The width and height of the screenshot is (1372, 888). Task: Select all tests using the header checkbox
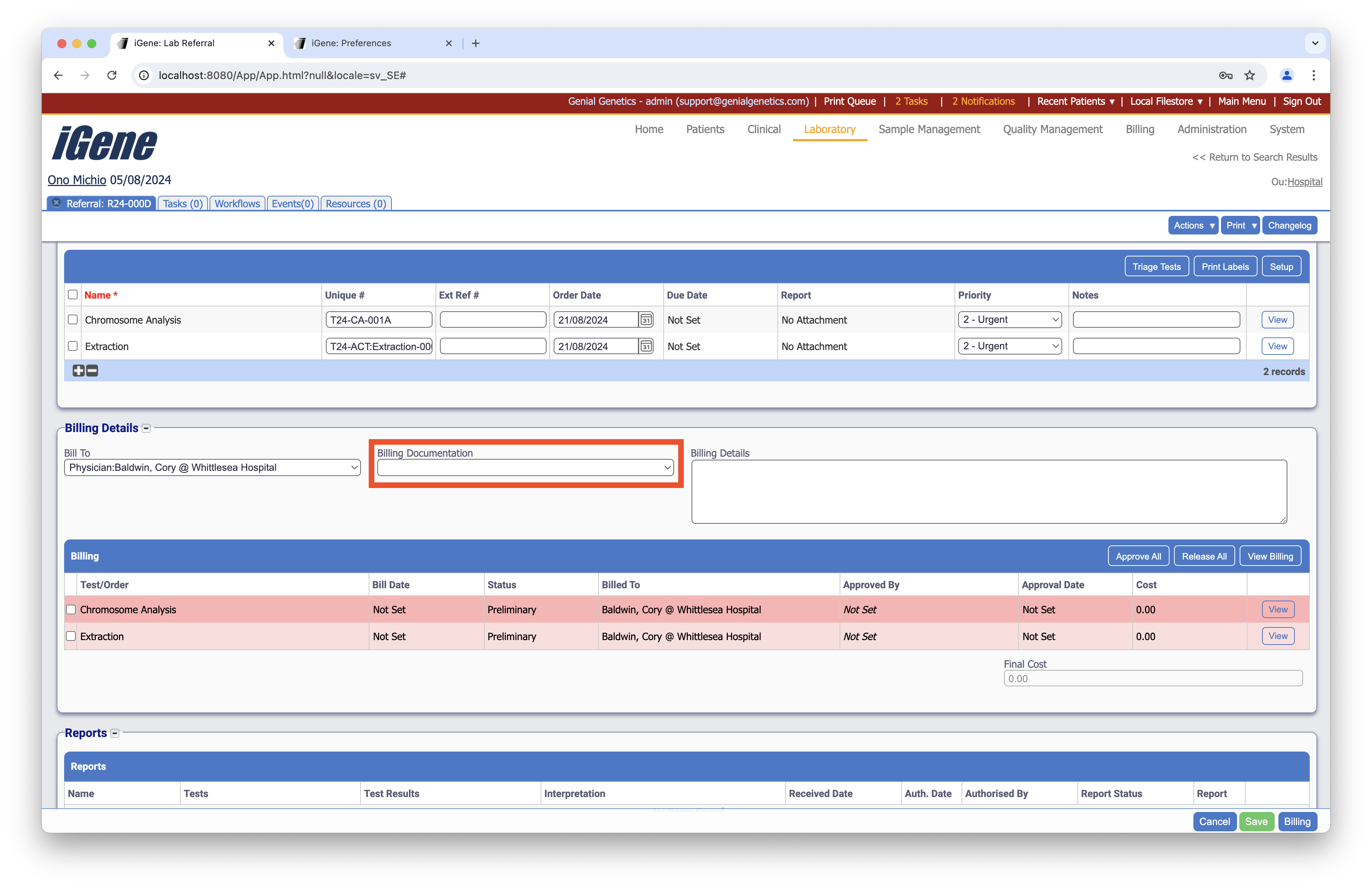point(73,295)
